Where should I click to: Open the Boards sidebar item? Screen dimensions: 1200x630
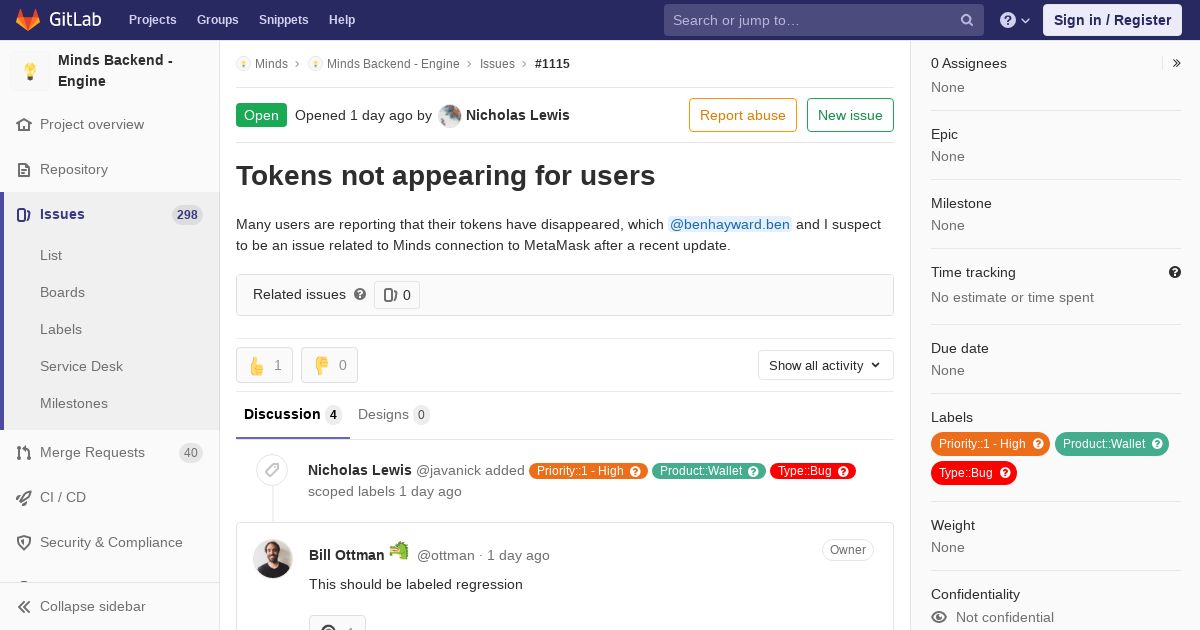(x=62, y=292)
